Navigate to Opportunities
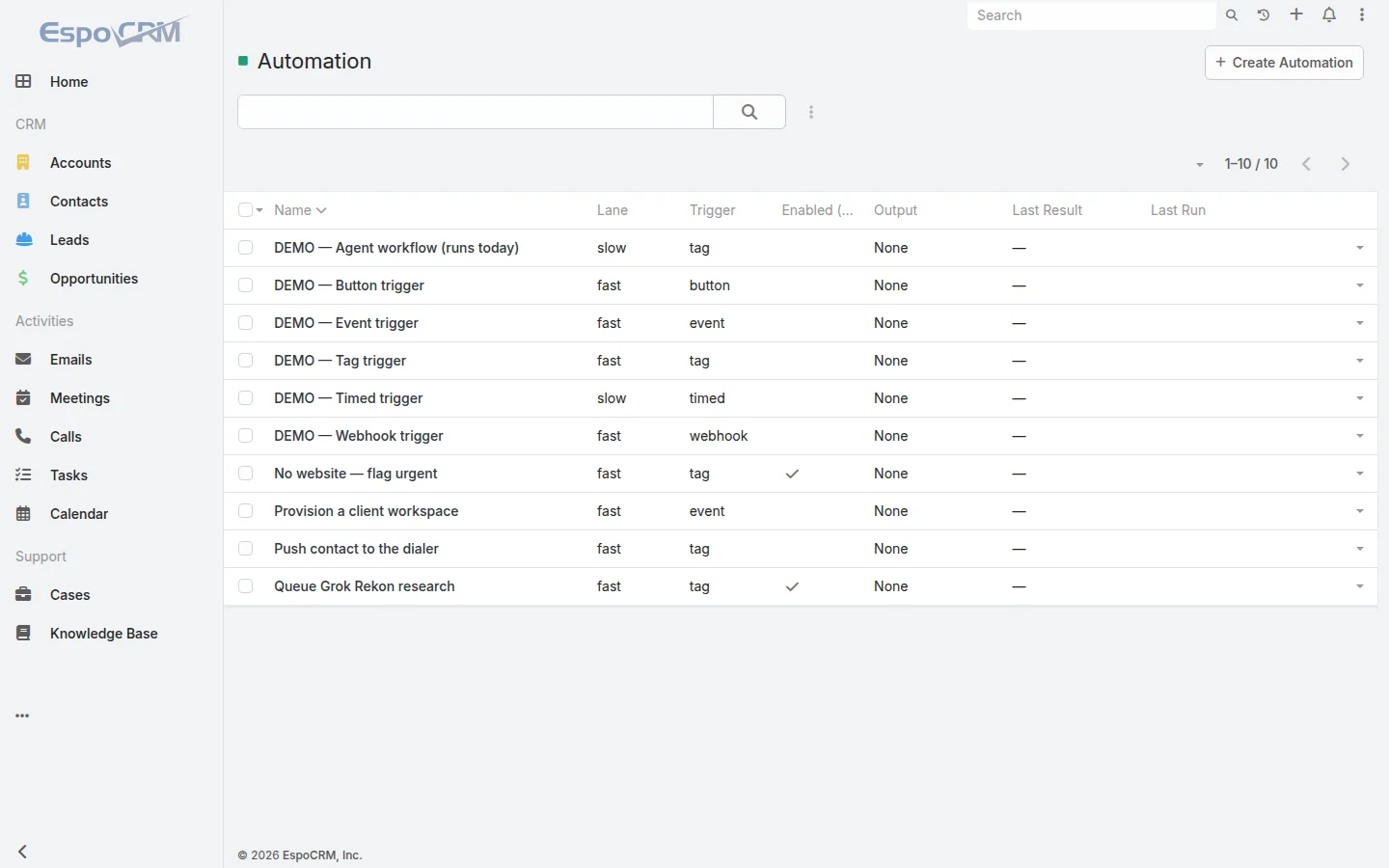Viewport: 1389px width, 868px height. click(x=94, y=279)
